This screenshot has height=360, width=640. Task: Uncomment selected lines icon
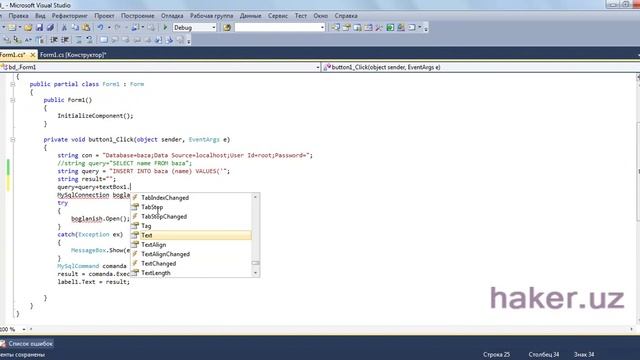coord(89,40)
